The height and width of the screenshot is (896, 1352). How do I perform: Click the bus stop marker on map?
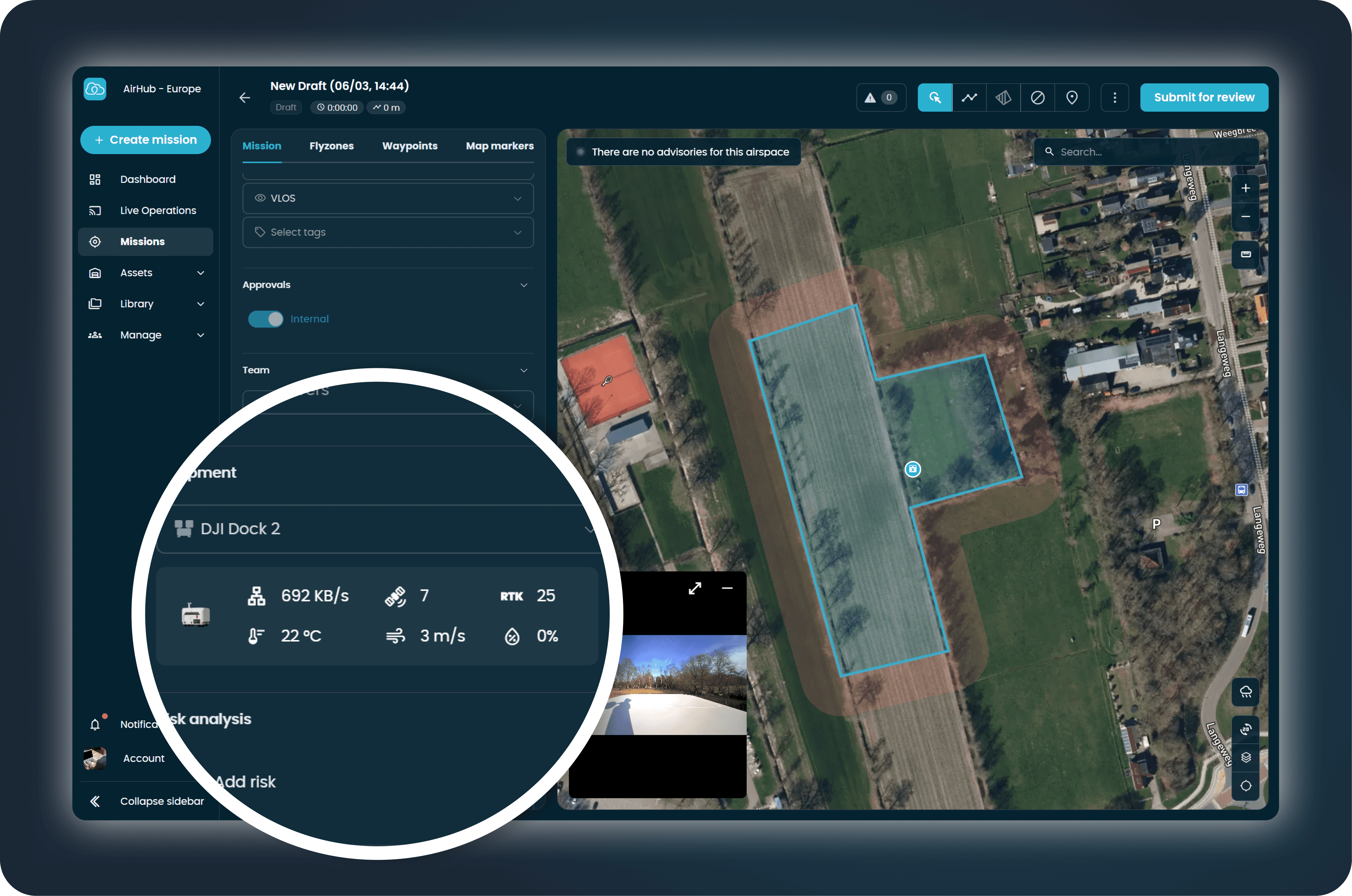click(x=1241, y=490)
